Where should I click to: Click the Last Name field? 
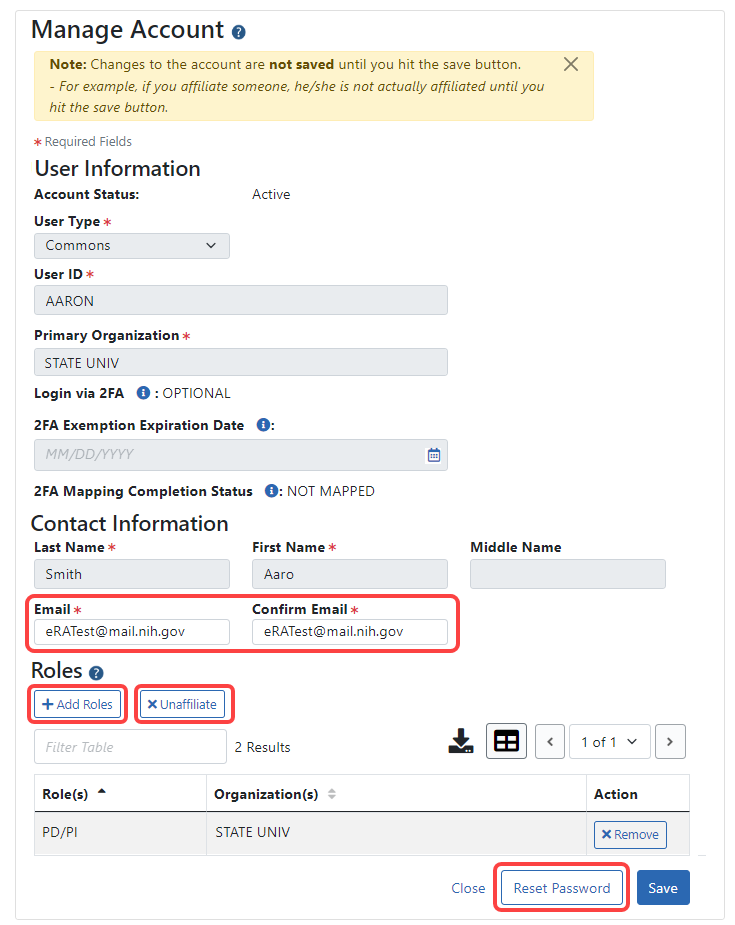(132, 574)
